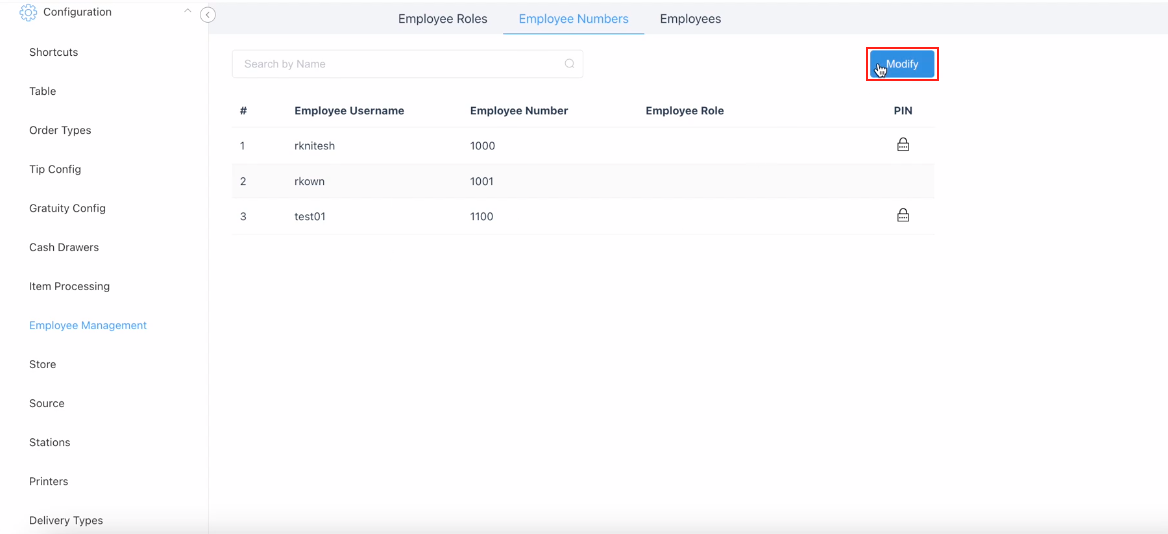1168x534 pixels.
Task: Open the Stations sidebar item
Action: 50,442
